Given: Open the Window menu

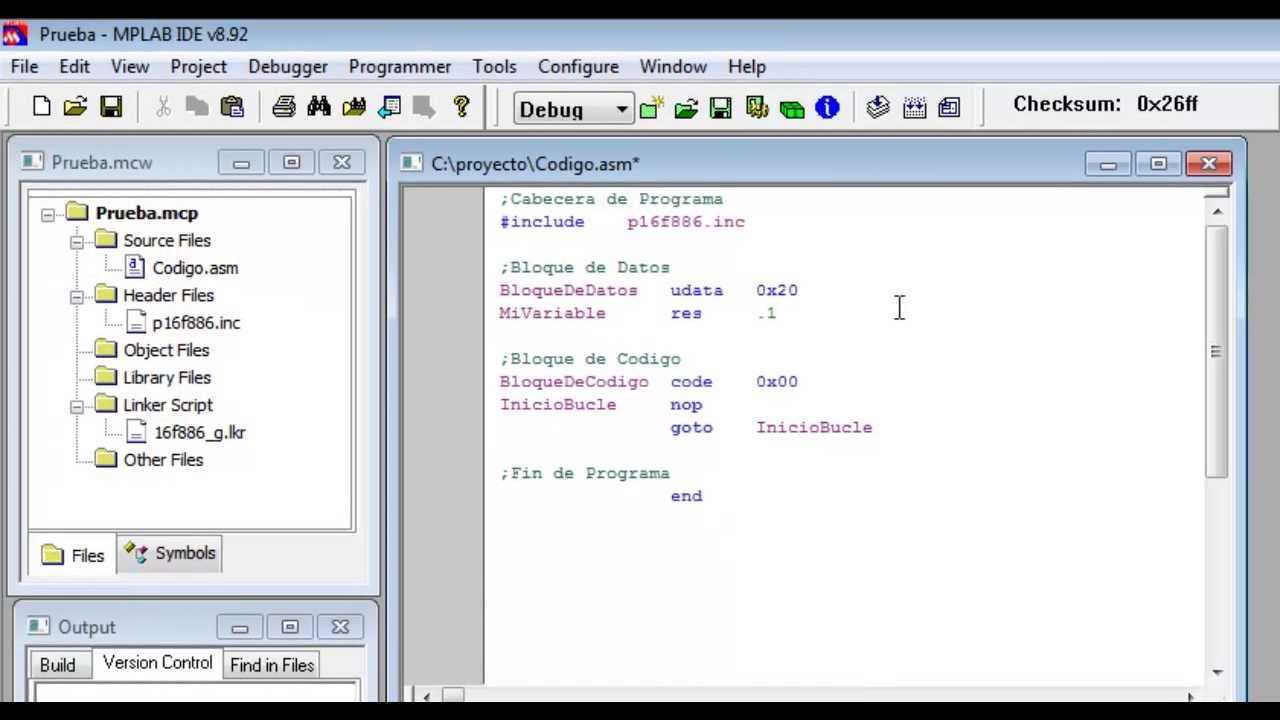Looking at the screenshot, I should (x=673, y=66).
